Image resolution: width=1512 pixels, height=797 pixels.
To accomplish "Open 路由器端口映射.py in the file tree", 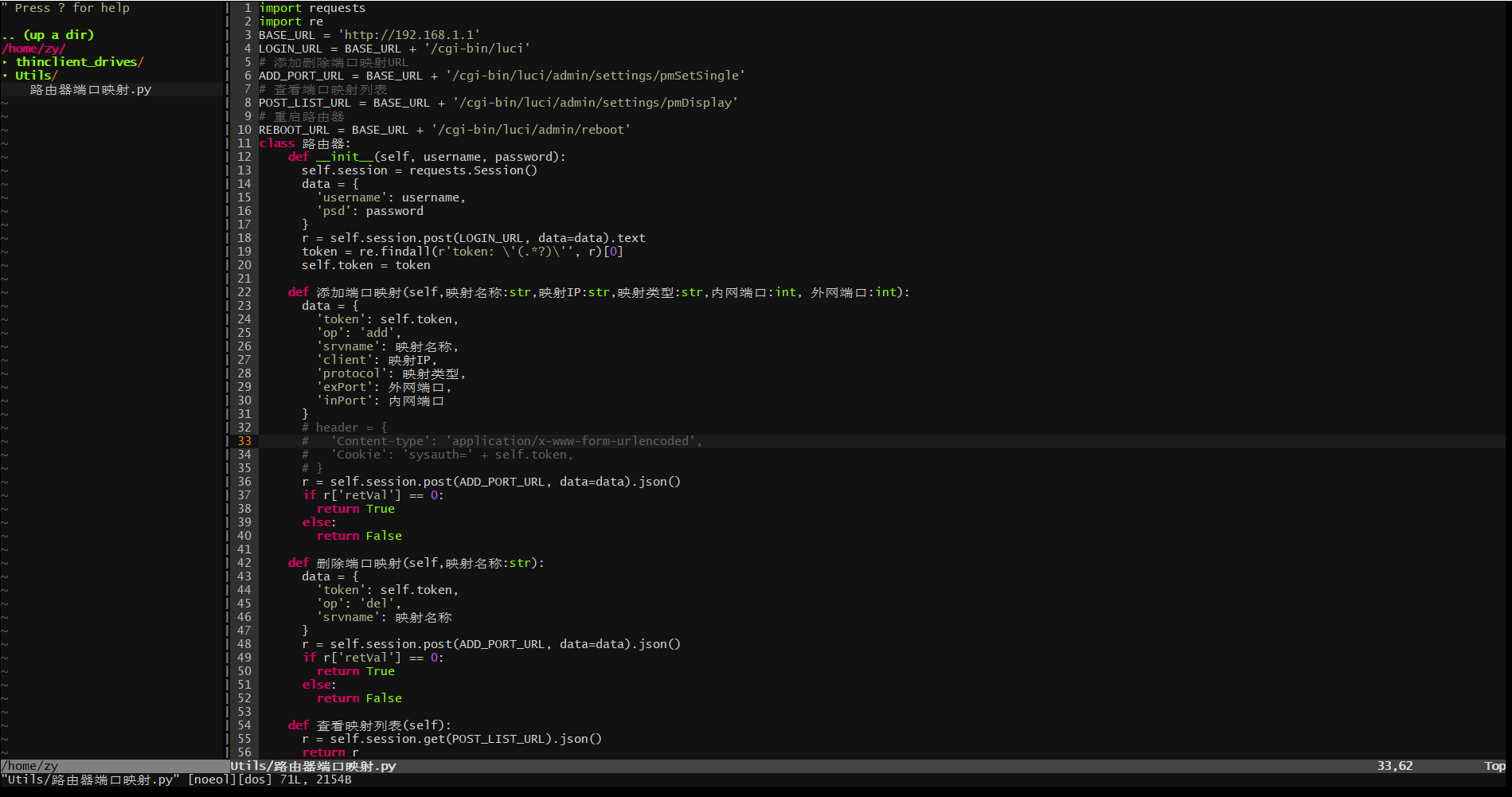I will point(90,90).
